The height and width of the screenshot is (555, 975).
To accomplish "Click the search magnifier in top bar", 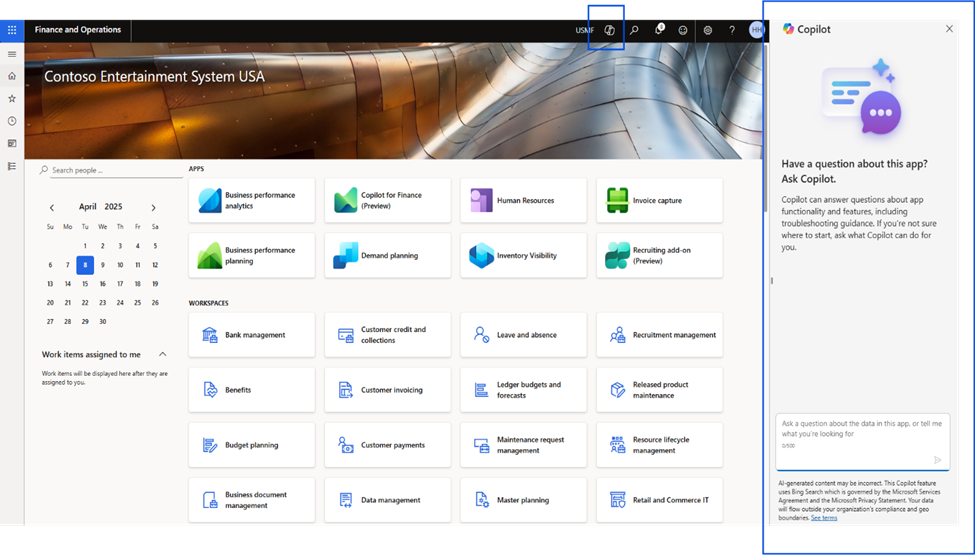I will [634, 30].
